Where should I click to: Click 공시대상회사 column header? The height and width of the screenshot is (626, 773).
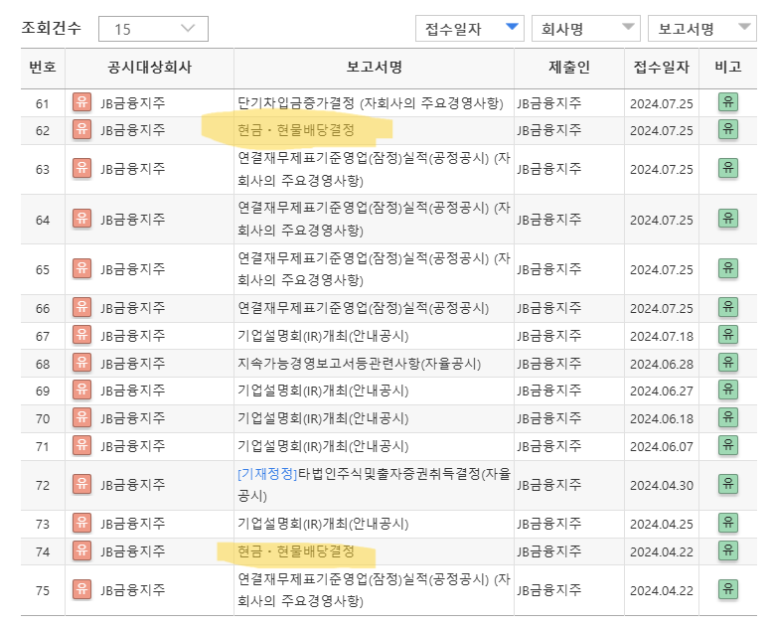click(x=149, y=67)
